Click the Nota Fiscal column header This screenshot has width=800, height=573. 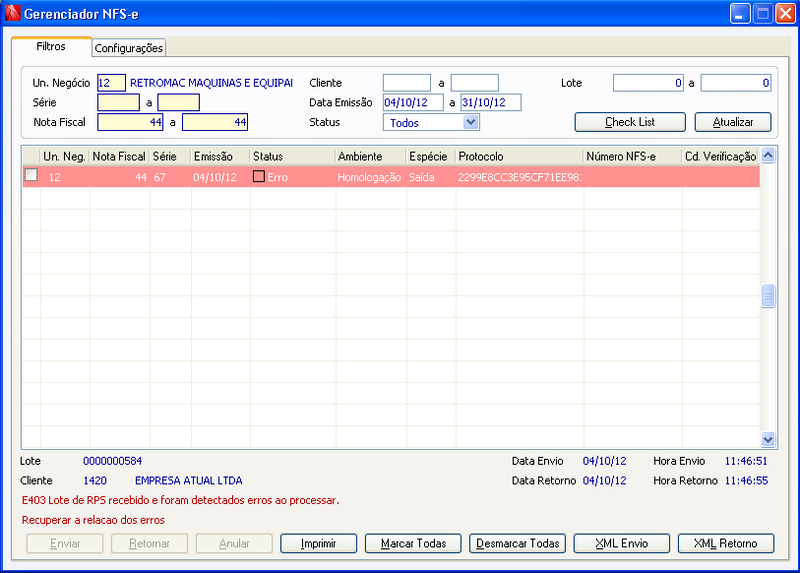pos(119,157)
